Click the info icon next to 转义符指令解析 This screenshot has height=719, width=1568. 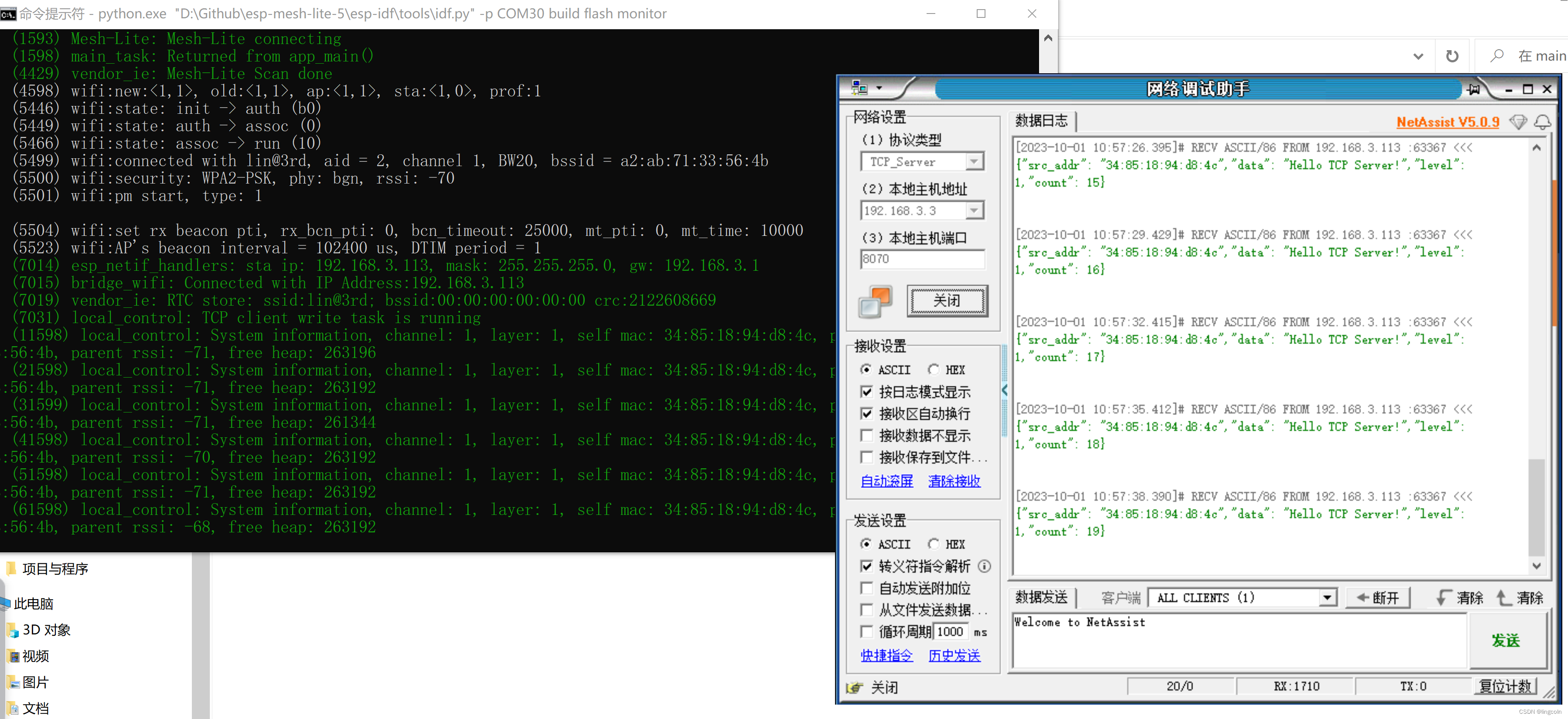984,566
